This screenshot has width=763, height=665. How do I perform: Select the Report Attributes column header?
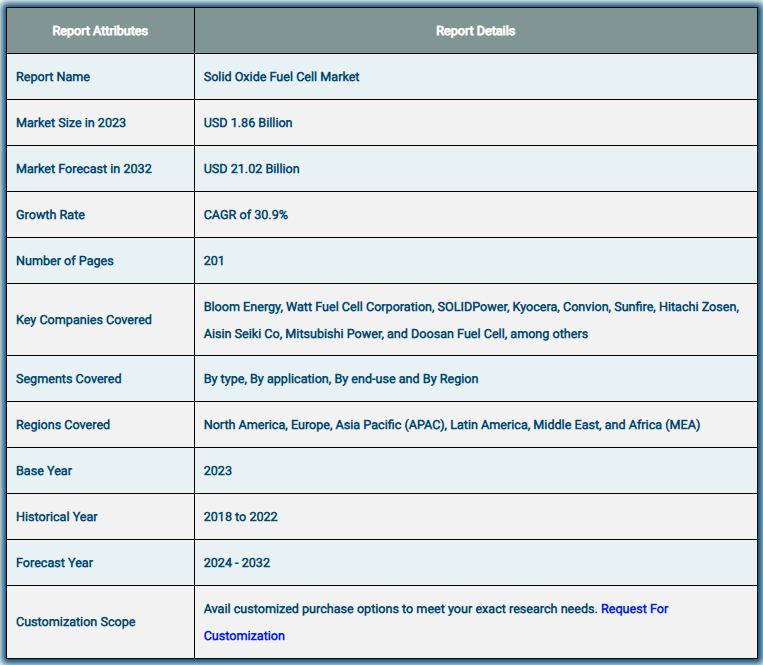point(100,31)
